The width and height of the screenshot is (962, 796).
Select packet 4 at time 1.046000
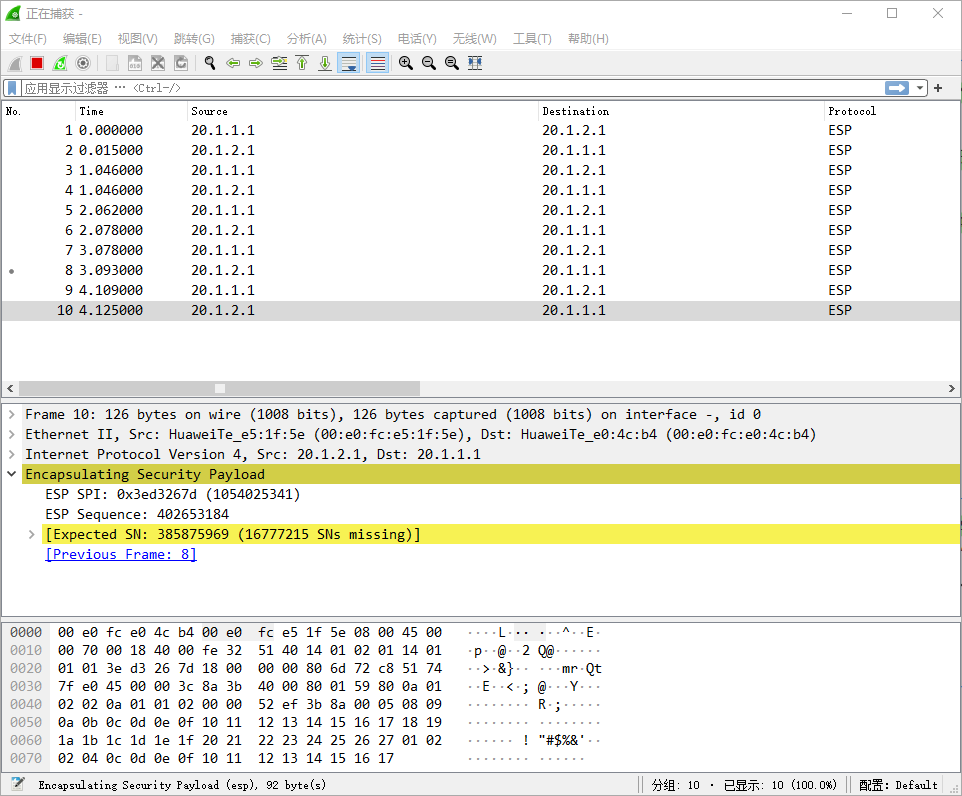point(480,190)
